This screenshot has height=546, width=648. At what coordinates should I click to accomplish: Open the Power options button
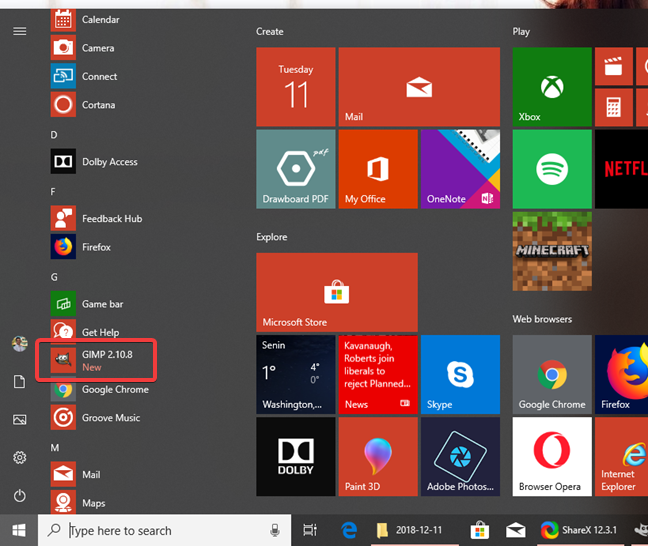tap(19, 496)
